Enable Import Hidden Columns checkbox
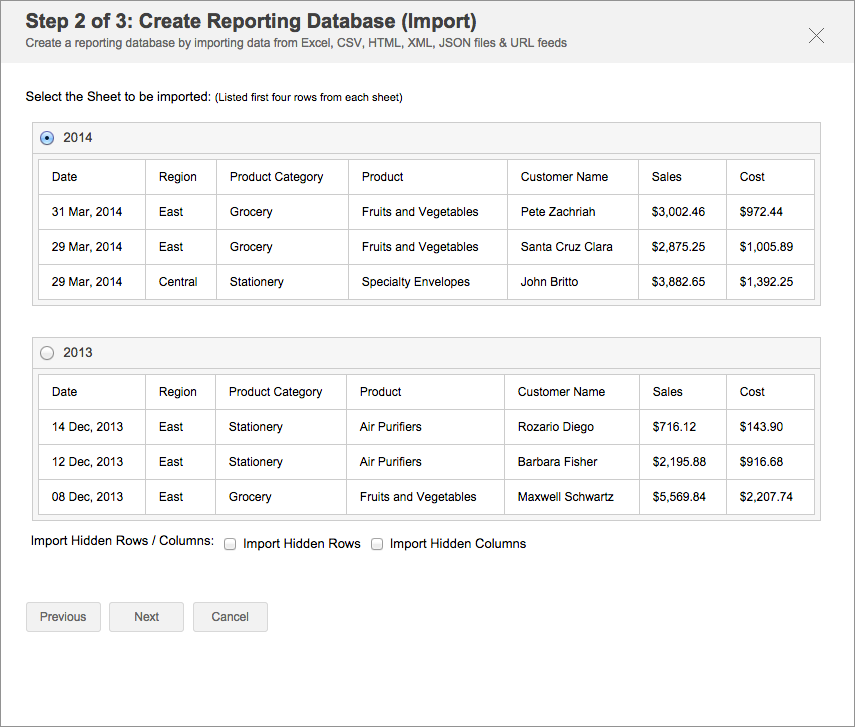The height and width of the screenshot is (727, 855). point(377,545)
